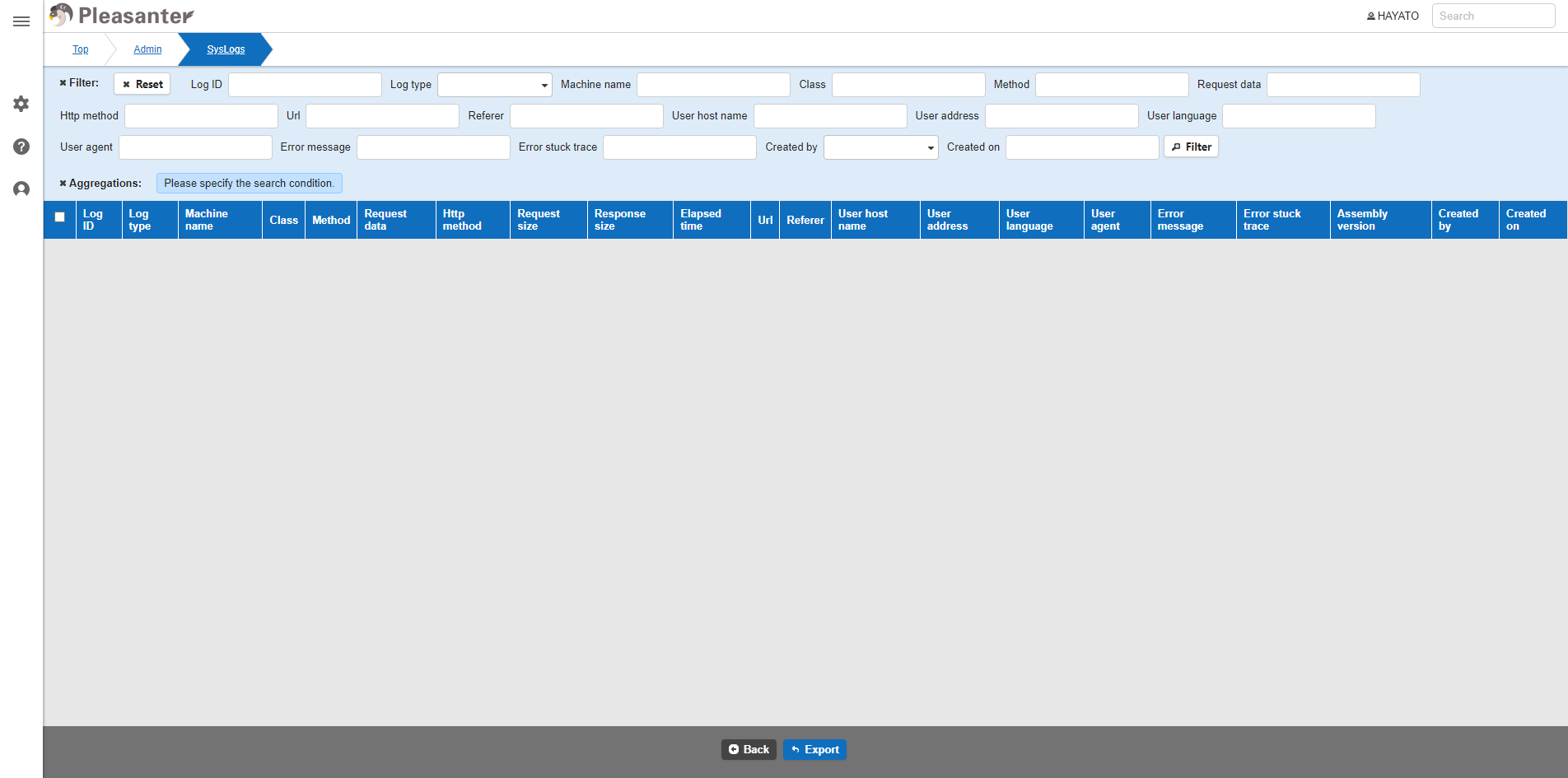This screenshot has height=778, width=1568.
Task: Open the HAYATO user menu
Action: [1393, 16]
